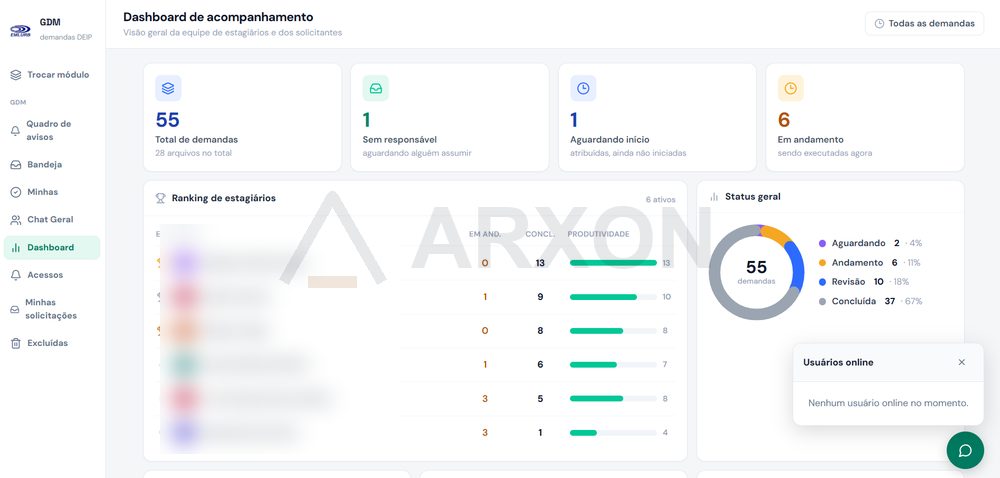
Task: Open Chat Geral
Action: pos(52,219)
